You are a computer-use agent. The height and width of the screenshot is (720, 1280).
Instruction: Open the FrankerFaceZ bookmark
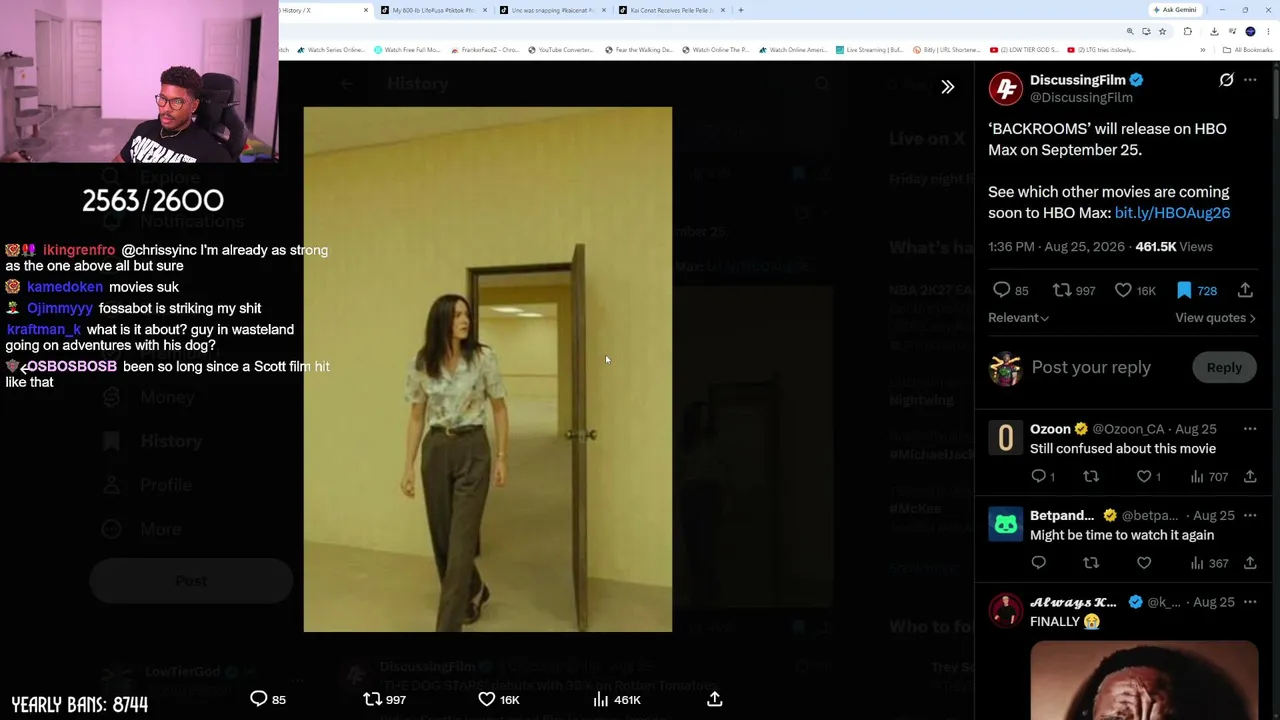click(x=485, y=50)
